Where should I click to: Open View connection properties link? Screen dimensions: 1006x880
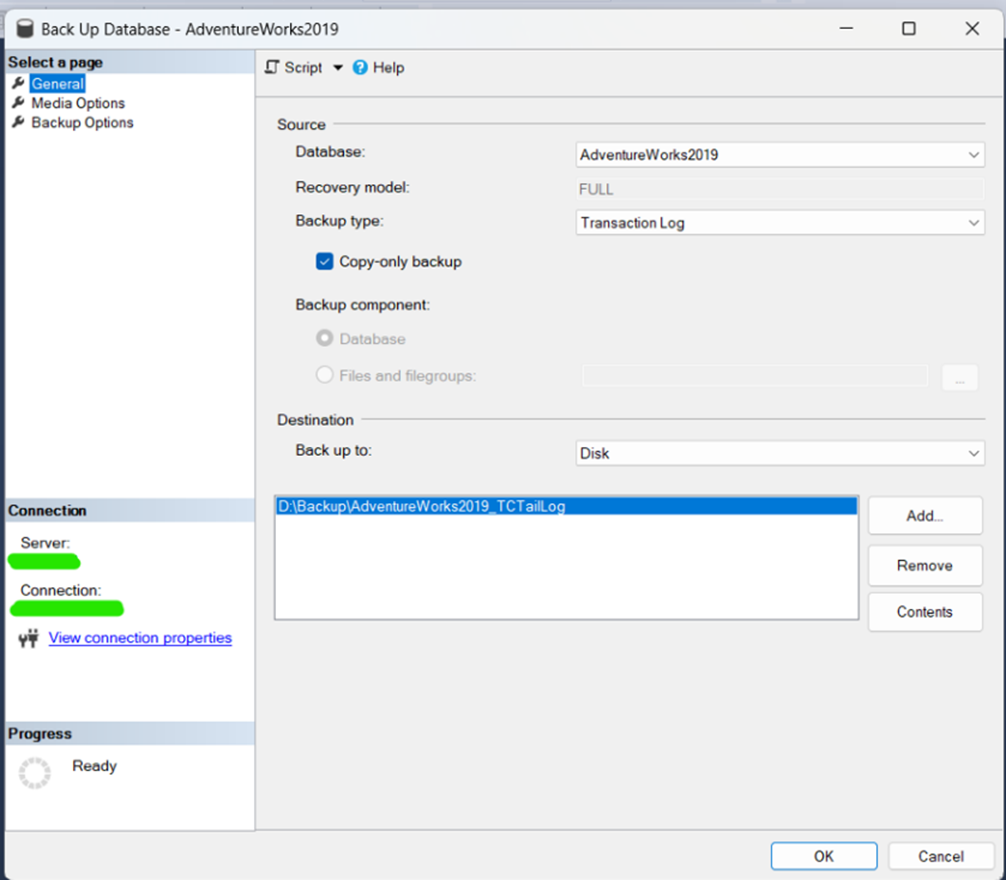click(140, 638)
